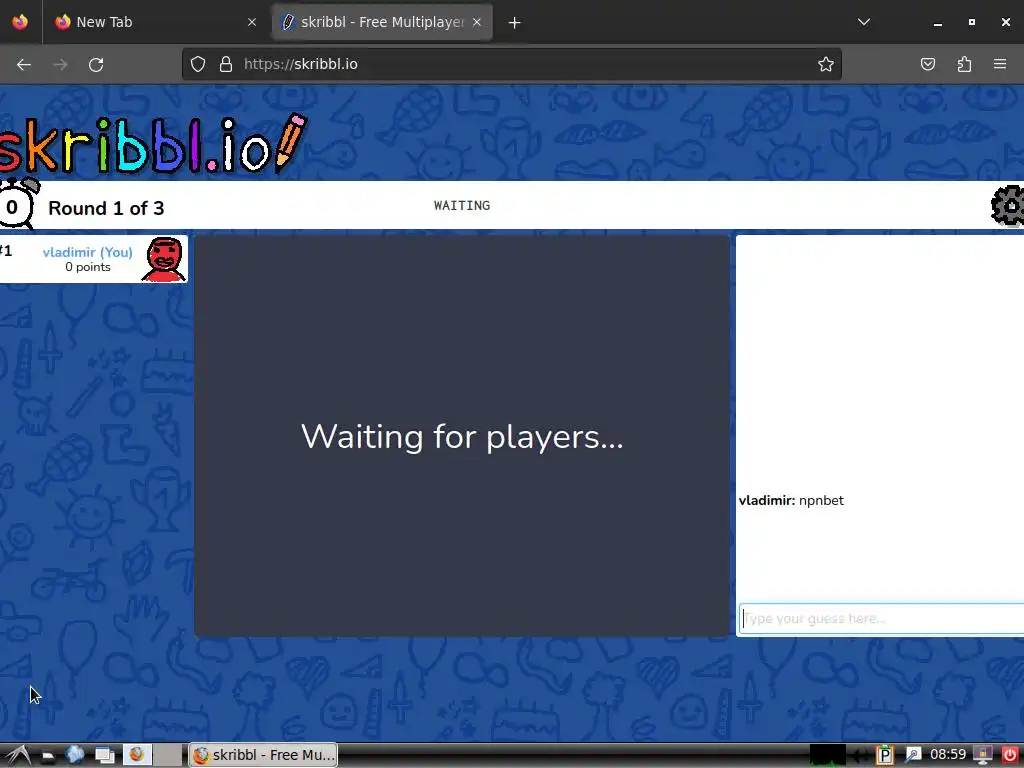Switch to the New Tab browser tab

156,22
